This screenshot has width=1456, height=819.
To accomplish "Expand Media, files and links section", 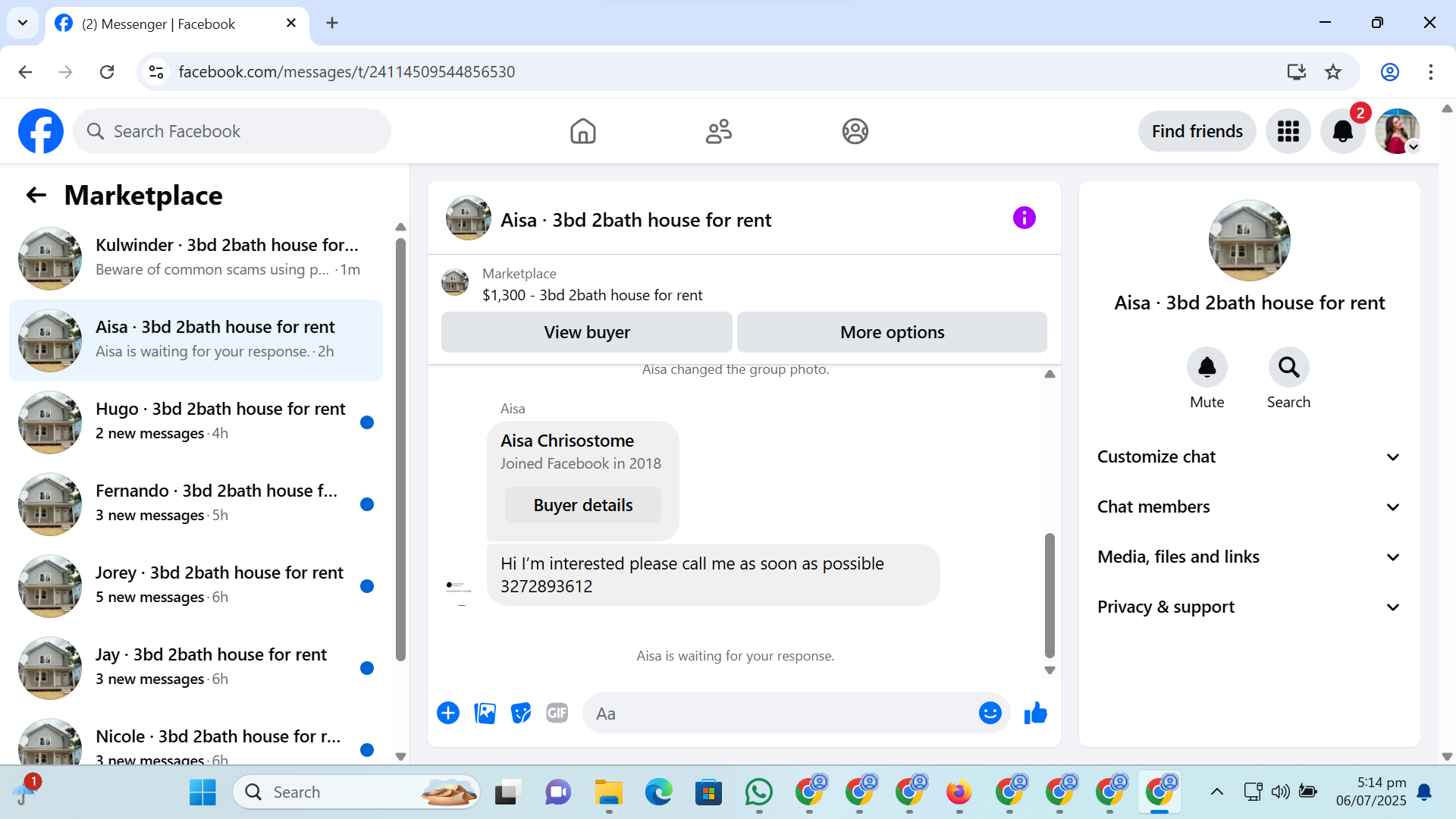I will 1249,557.
